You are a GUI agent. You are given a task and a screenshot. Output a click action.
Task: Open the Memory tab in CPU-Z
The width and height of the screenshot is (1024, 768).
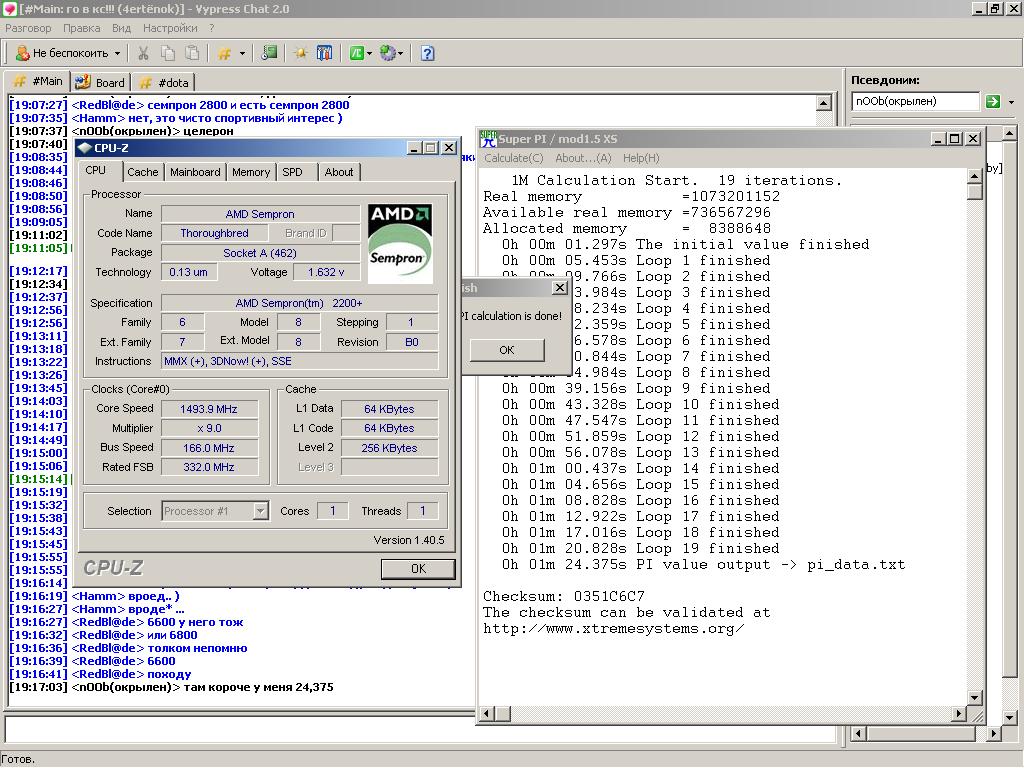(251, 172)
